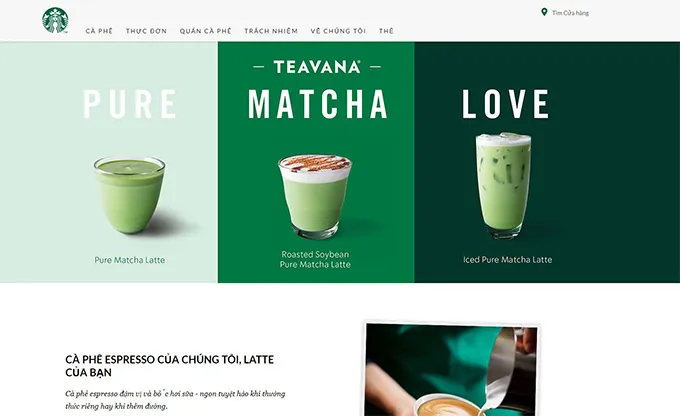Viewport: 680px width, 416px height.
Task: Click the LOVE banner headline
Action: 506,104
